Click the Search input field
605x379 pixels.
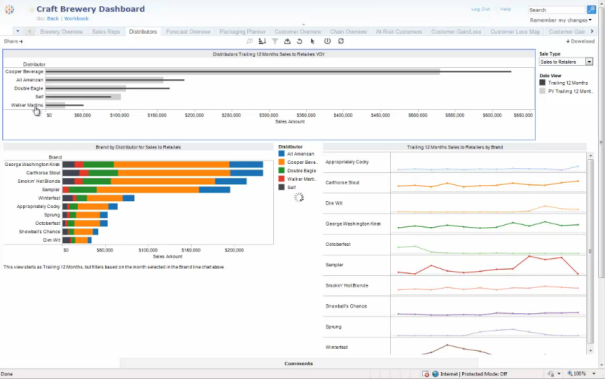[x=556, y=10]
